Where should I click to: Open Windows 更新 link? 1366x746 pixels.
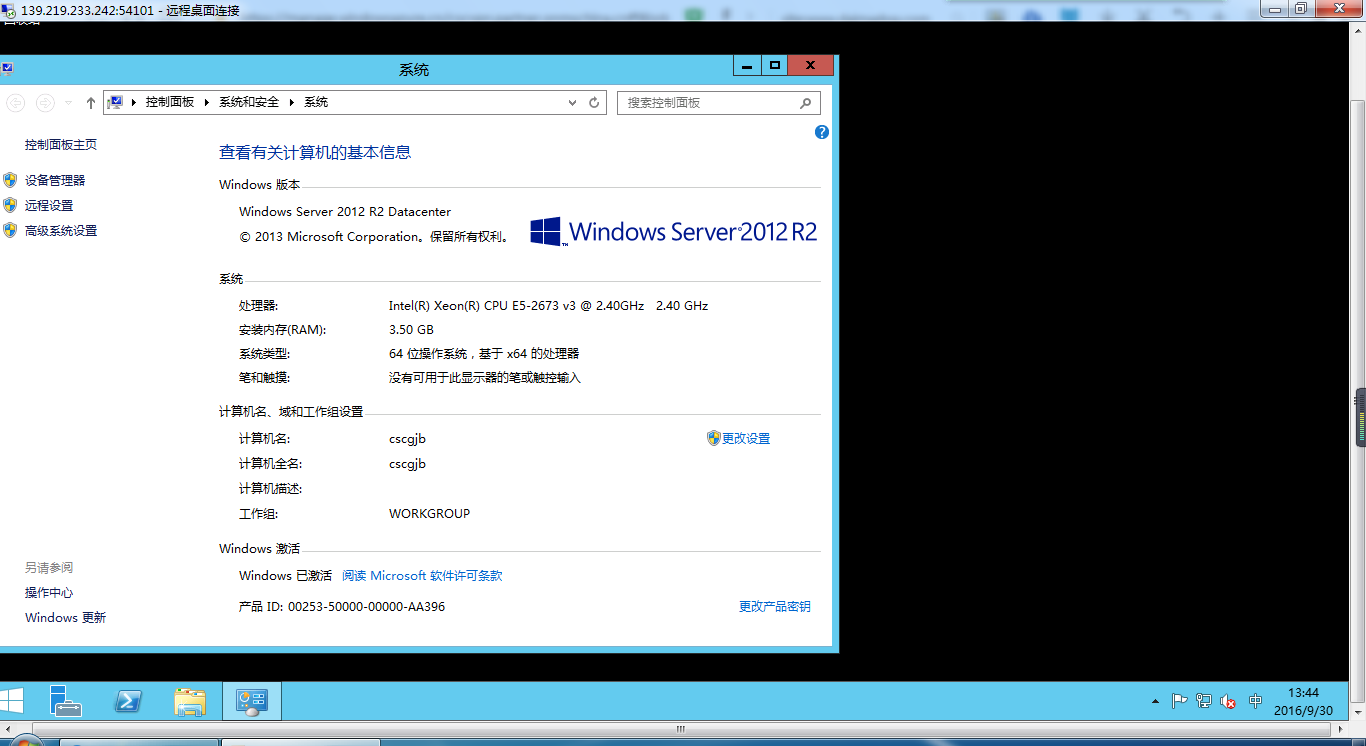pyautogui.click(x=65, y=618)
